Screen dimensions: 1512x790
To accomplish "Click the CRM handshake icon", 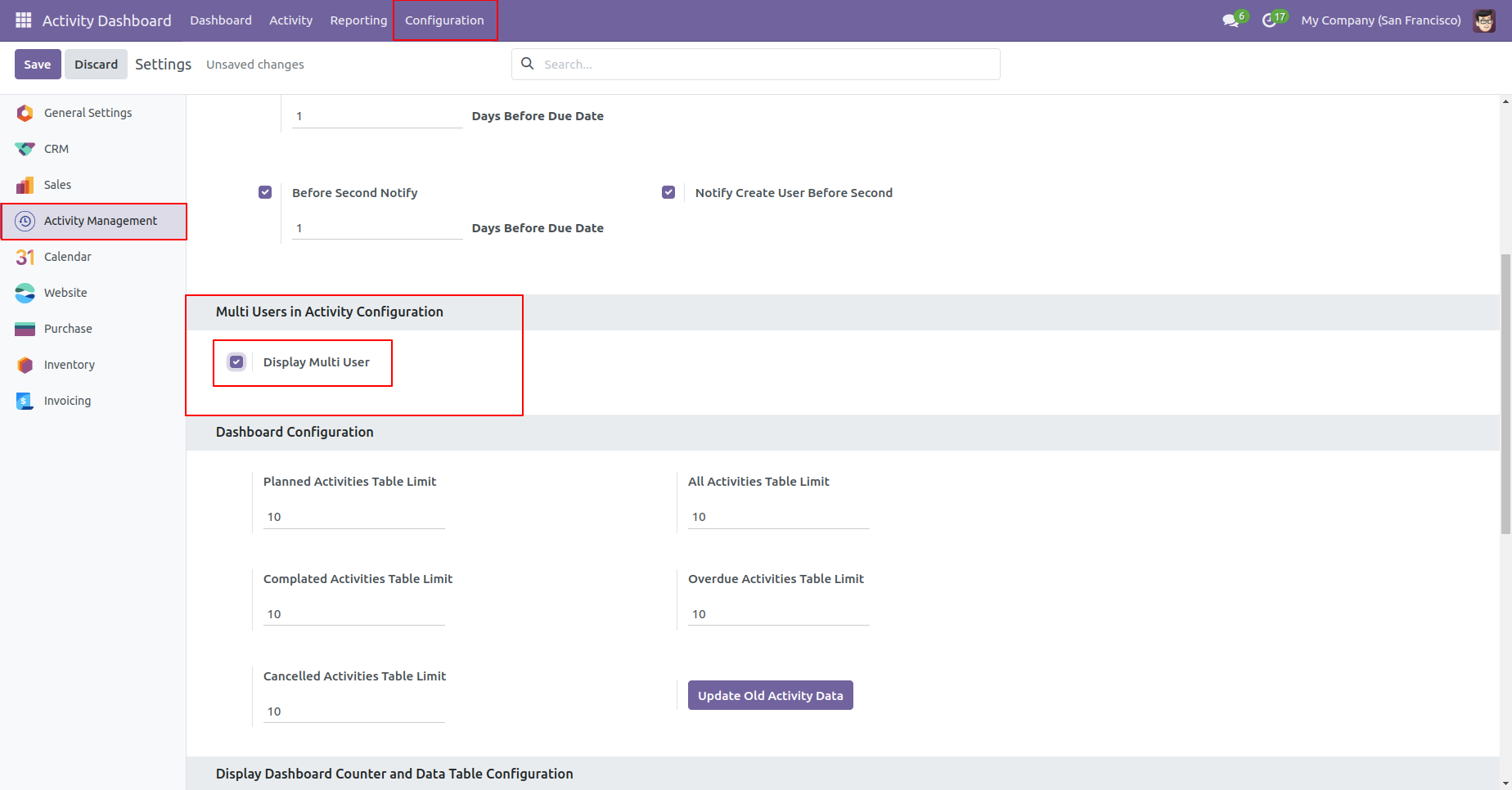I will click(25, 149).
